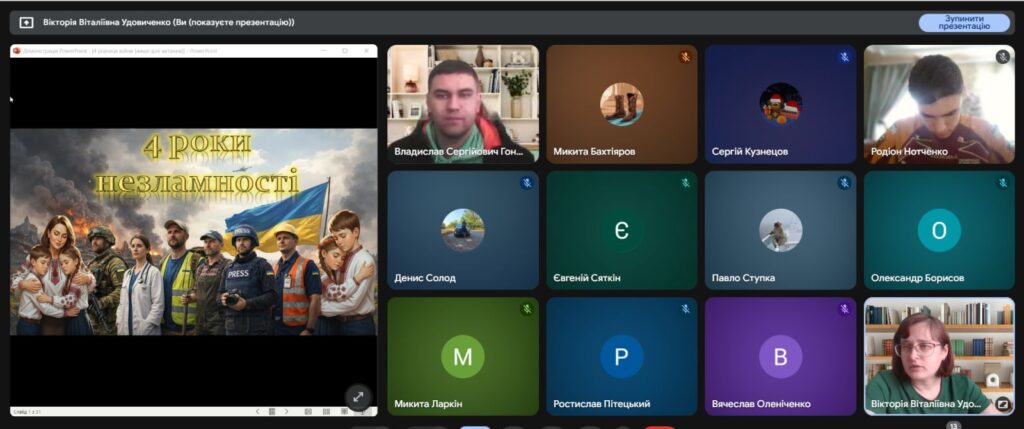Click muted mic icon on Родіон Нотченко's tile

click(x=1002, y=57)
